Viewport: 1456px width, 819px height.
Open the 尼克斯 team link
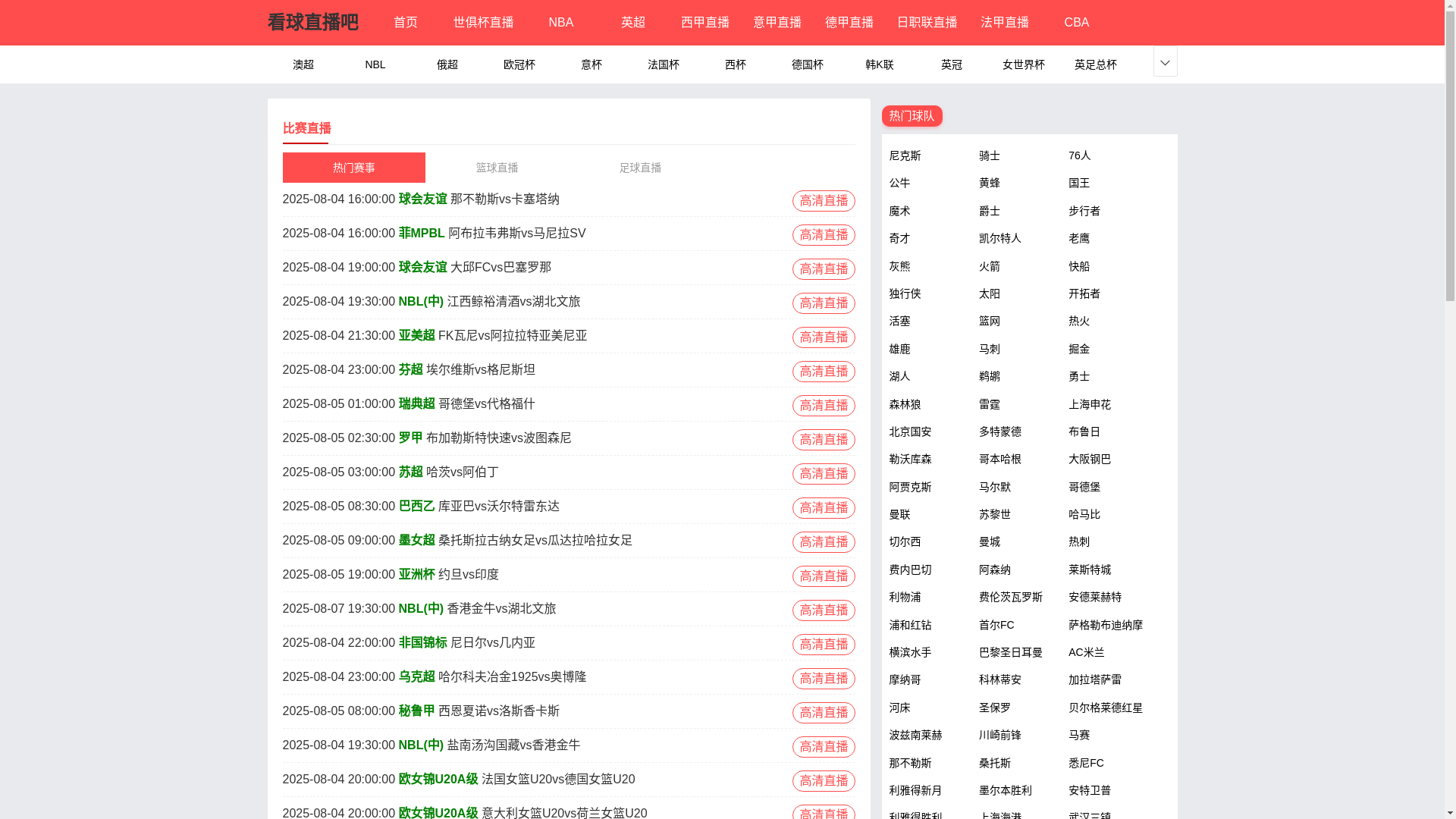[x=905, y=155]
